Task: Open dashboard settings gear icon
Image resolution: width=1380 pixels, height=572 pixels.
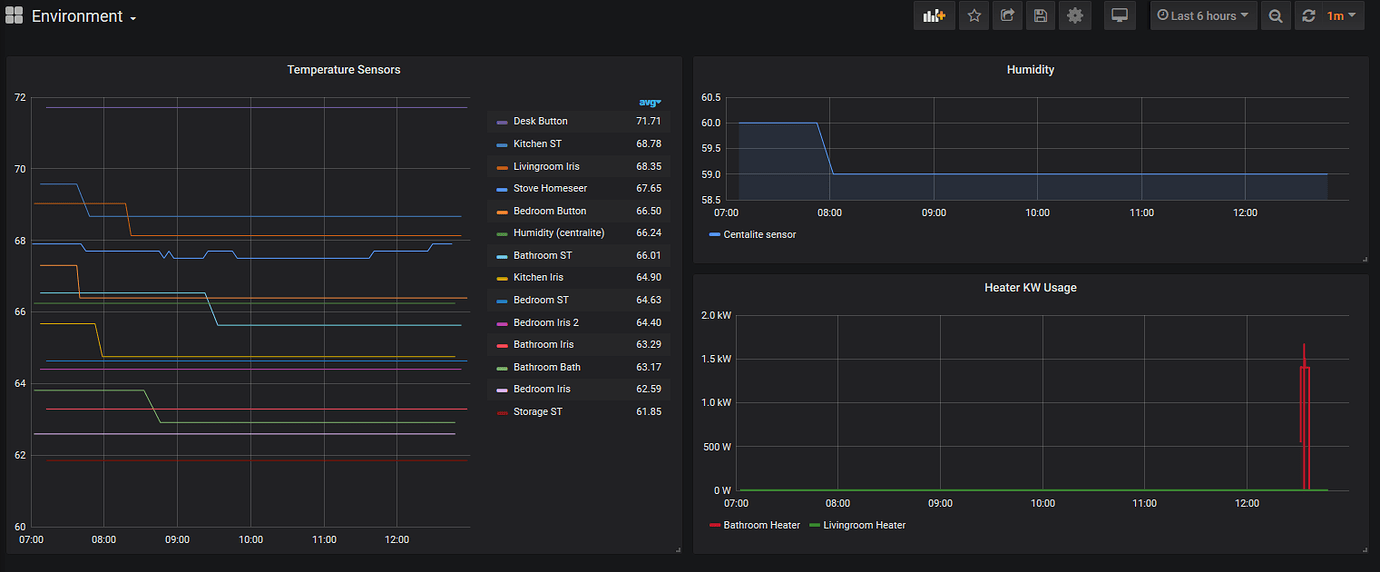Action: [1074, 16]
